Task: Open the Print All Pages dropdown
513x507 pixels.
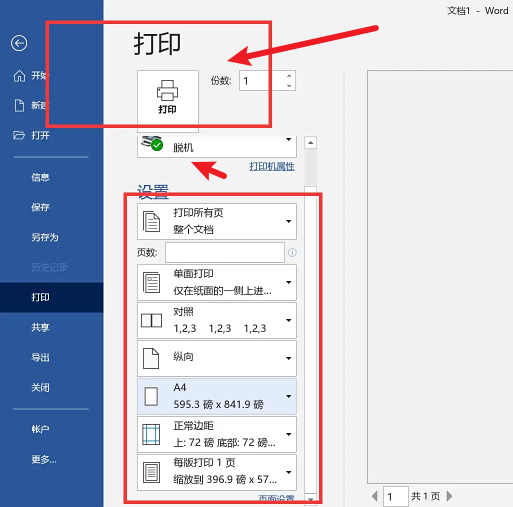Action: (217, 221)
